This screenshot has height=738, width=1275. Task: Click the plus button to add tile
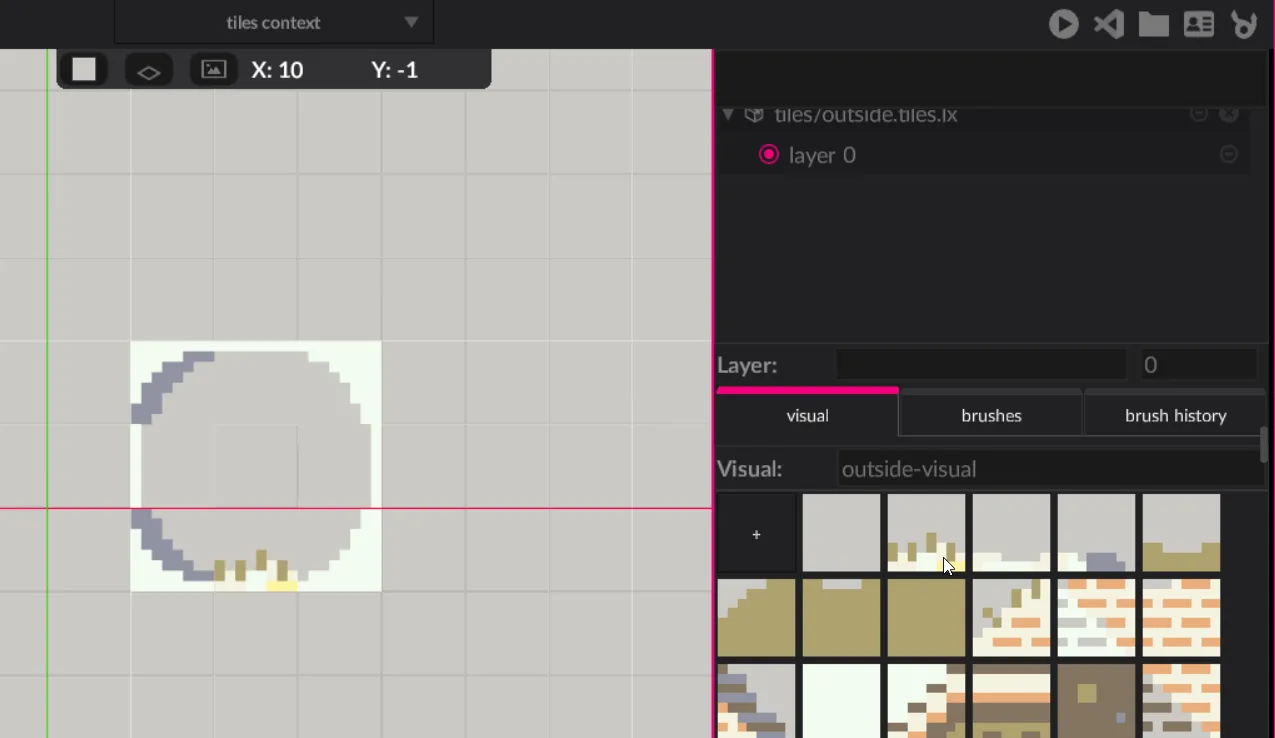(x=756, y=534)
